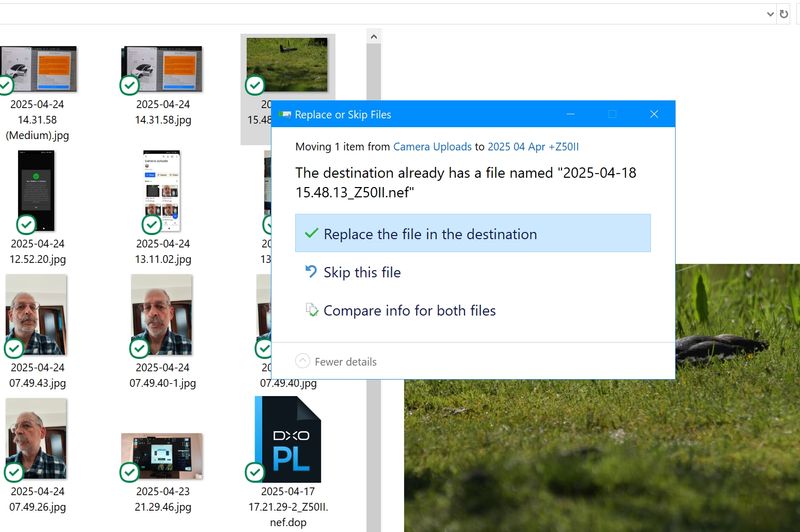Select thumbnail 2025-04-24 14.31.58 (Medium).jpg
This screenshot has width=800, height=532.
tap(38, 69)
